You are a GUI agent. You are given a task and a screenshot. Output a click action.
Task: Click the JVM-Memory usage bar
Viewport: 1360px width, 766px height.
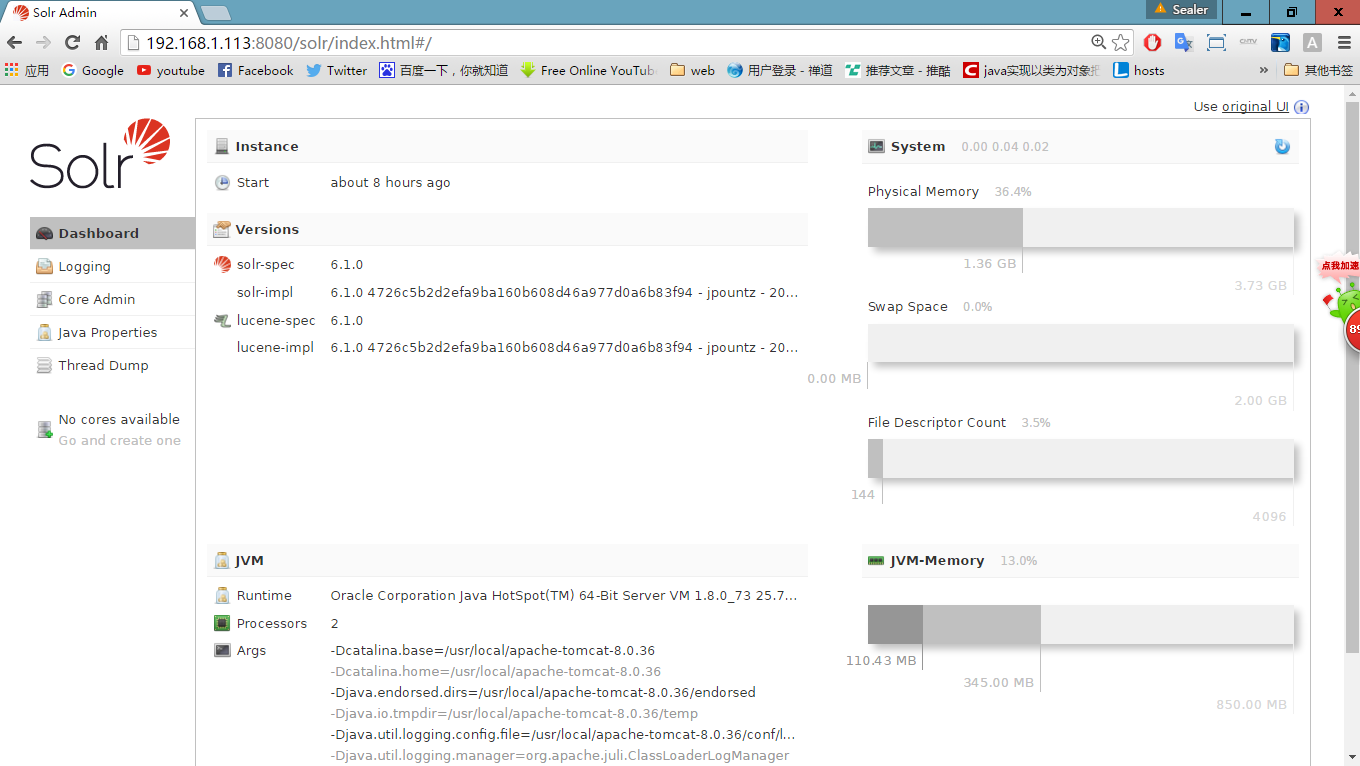[1081, 624]
